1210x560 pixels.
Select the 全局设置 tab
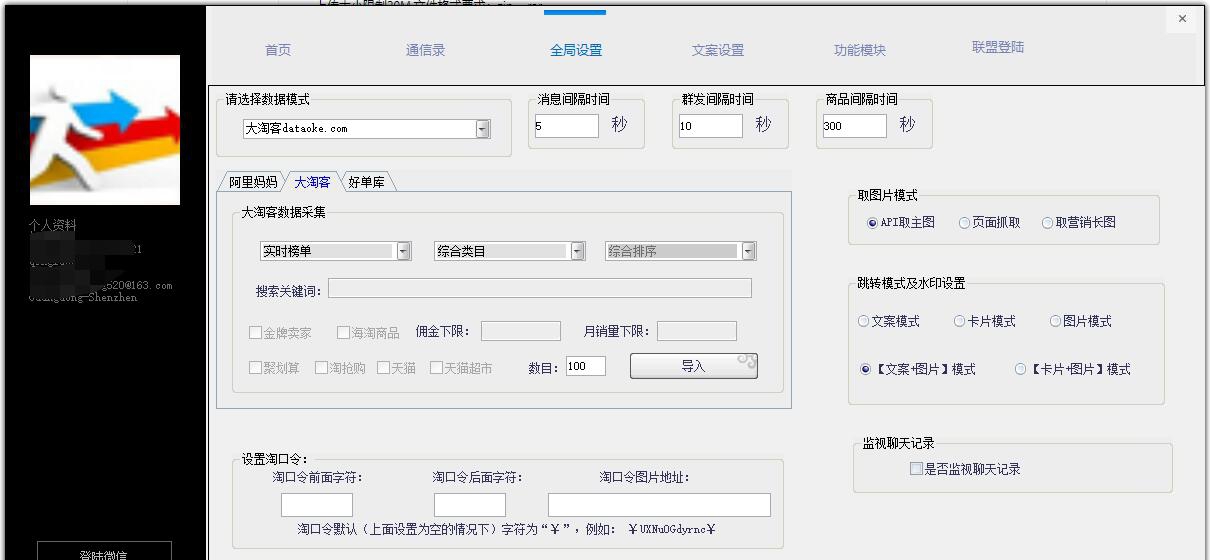(575, 50)
